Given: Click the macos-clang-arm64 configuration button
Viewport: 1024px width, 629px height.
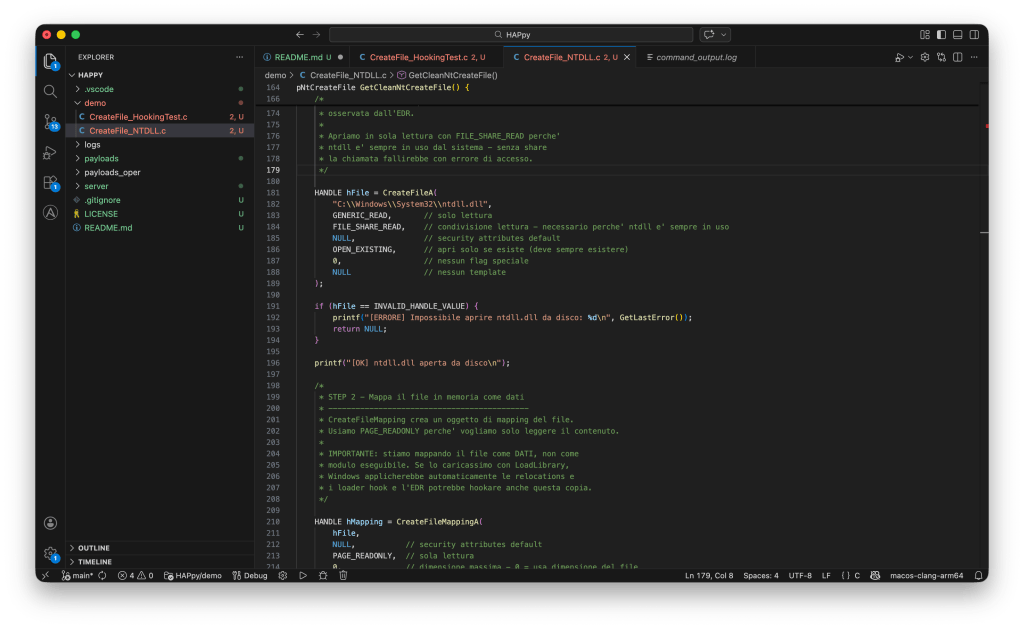Looking at the screenshot, I should tap(929, 576).
